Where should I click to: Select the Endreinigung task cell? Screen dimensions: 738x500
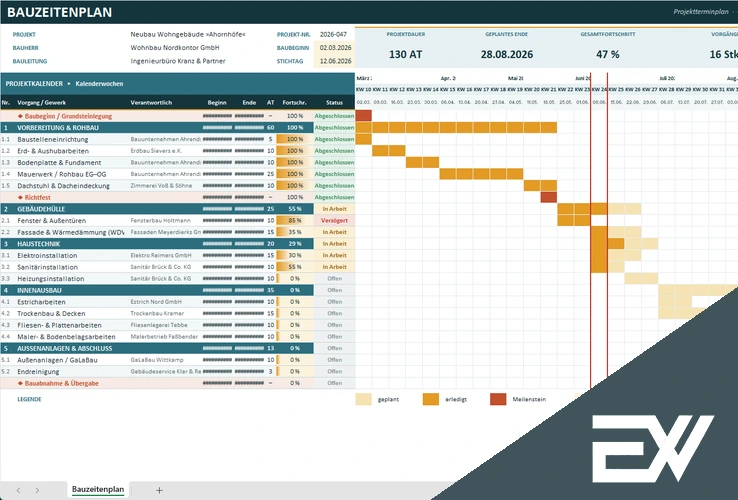tap(38, 371)
